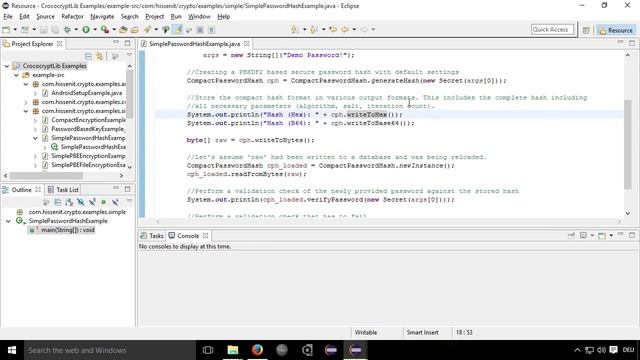Expand CompactEncryptionExample tree node
The image size is (640, 360).
[36, 120]
